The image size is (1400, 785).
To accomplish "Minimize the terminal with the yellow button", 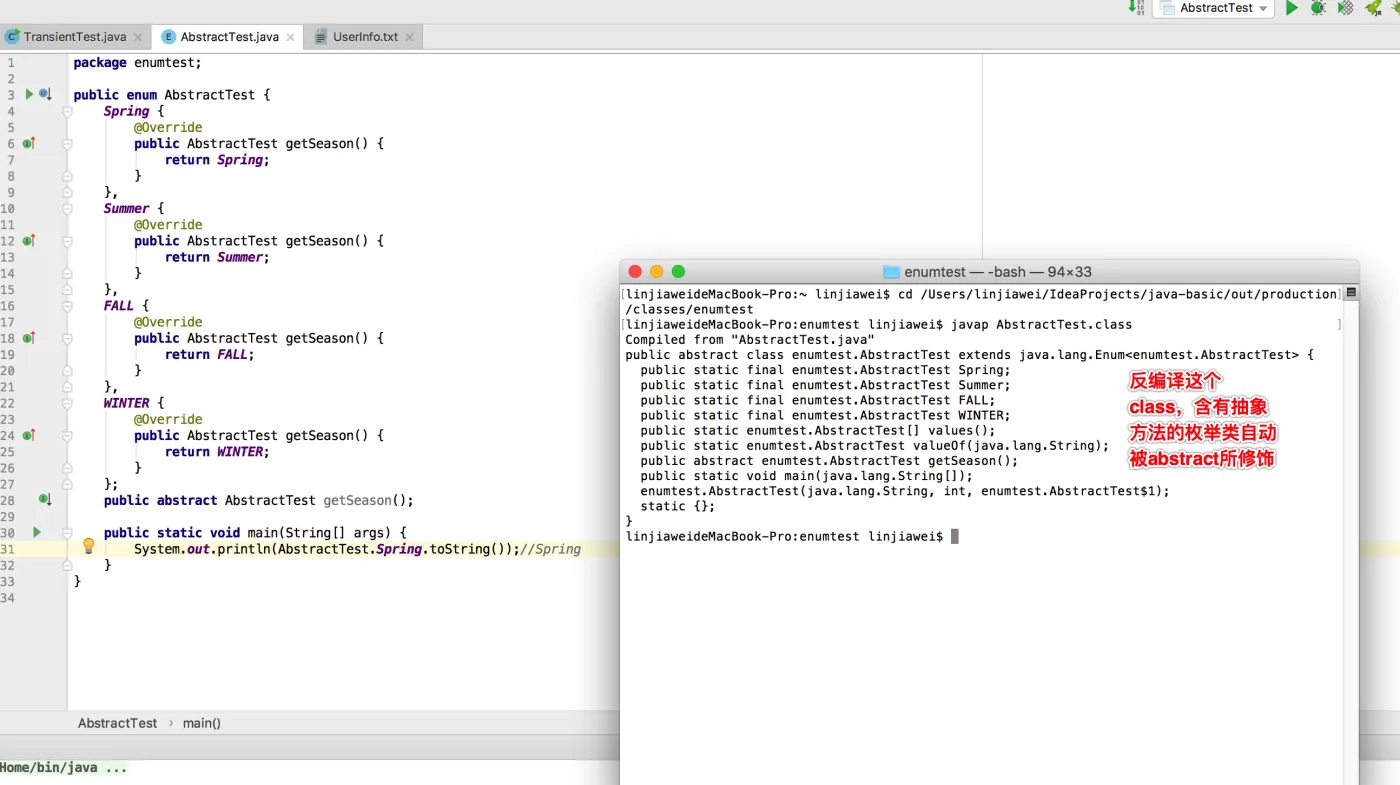I will click(656, 272).
